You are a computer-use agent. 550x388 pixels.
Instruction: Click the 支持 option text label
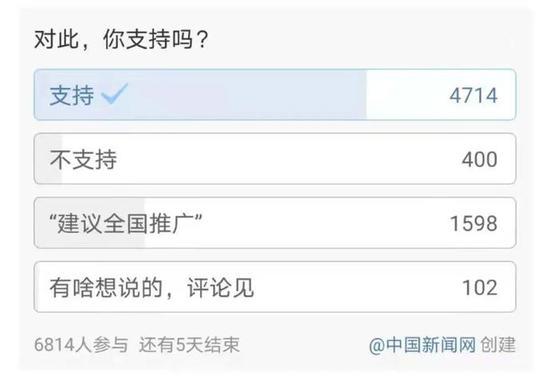point(72,95)
